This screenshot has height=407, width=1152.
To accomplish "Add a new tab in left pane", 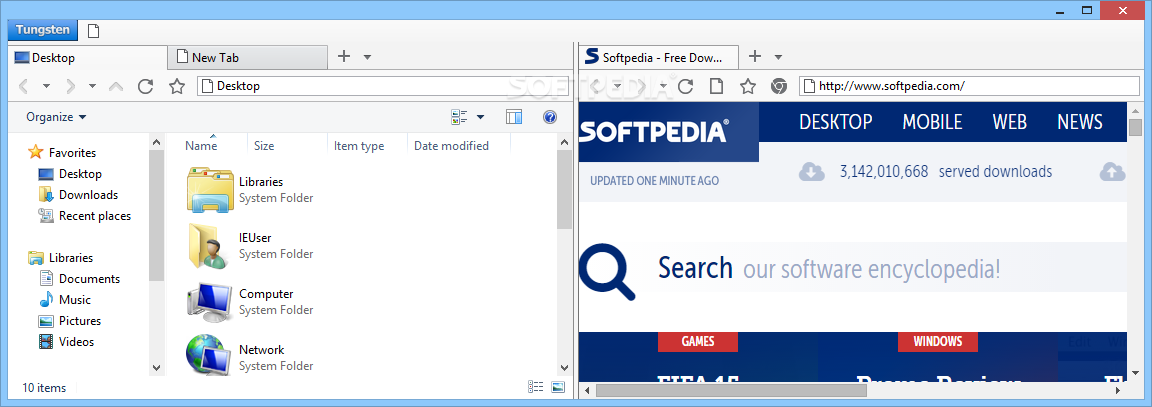I will pos(343,57).
